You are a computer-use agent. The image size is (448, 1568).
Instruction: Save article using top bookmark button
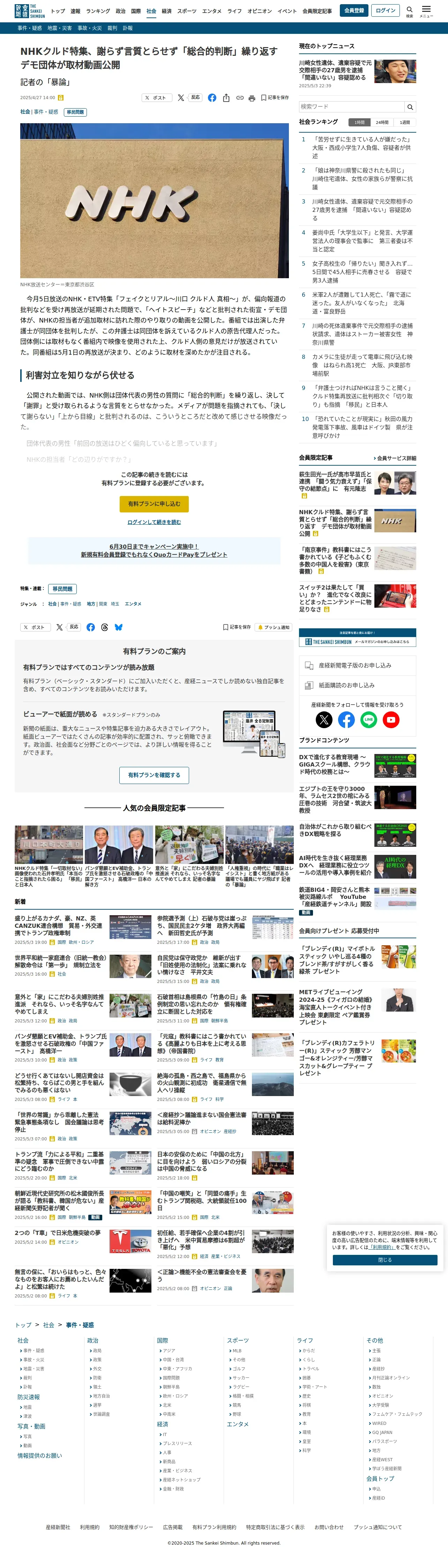[275, 97]
